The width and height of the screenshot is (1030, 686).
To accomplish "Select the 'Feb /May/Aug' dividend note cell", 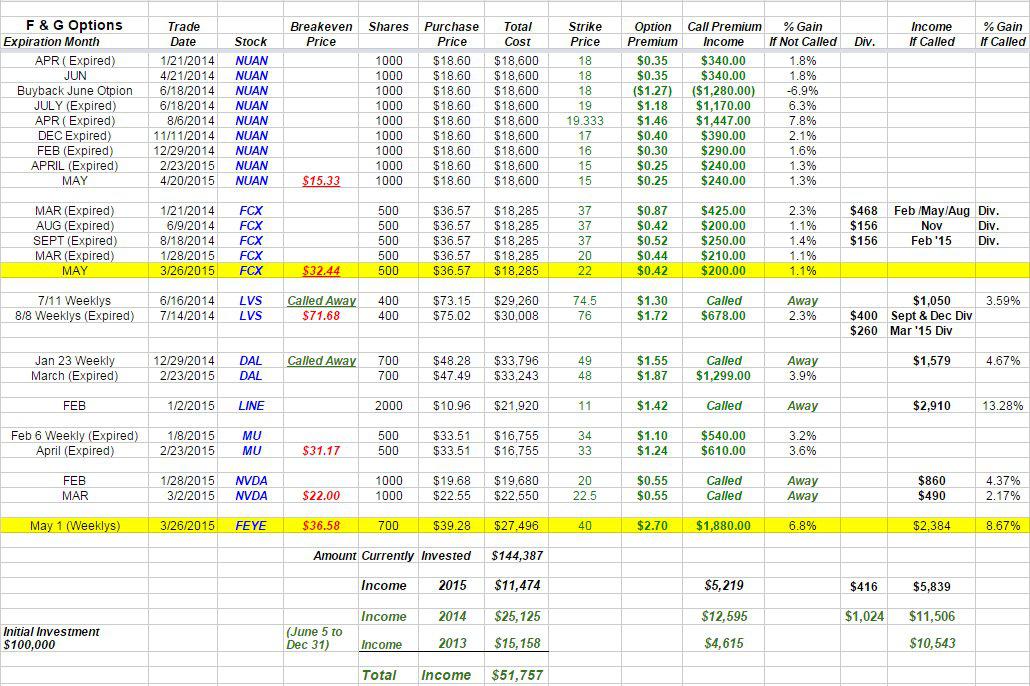I will pos(931,211).
